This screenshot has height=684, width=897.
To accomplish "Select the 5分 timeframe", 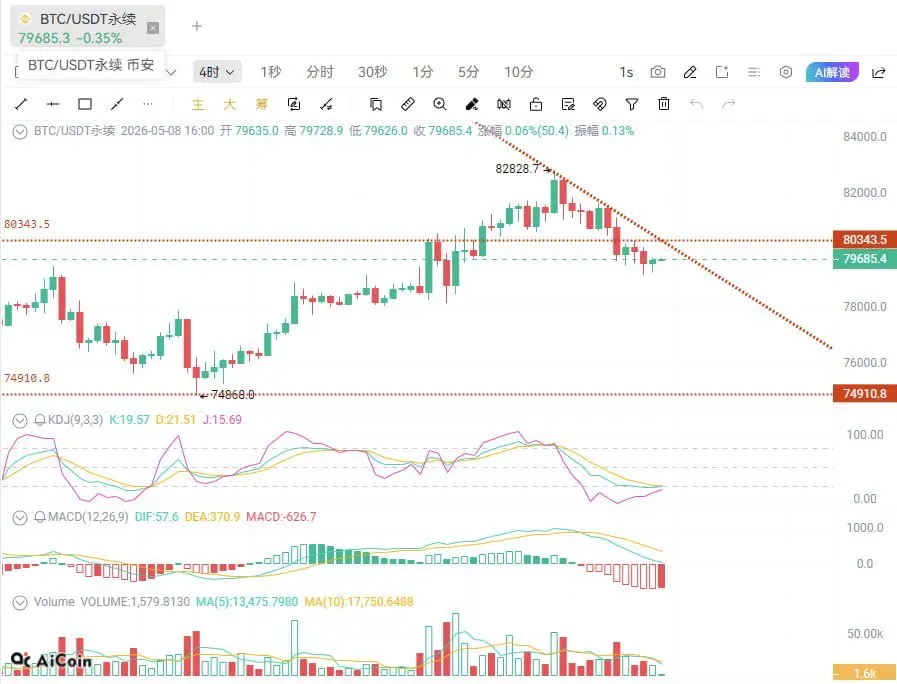I will pos(468,72).
